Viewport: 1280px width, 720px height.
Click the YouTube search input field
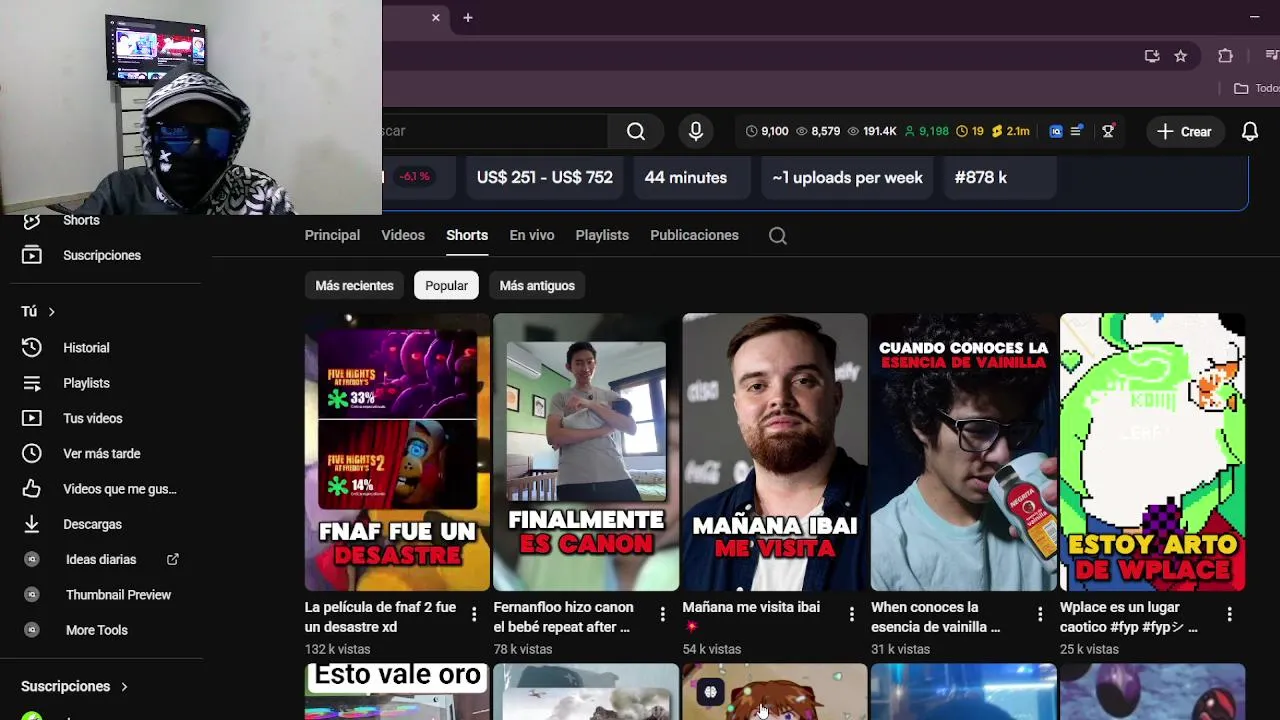pyautogui.click(x=494, y=131)
